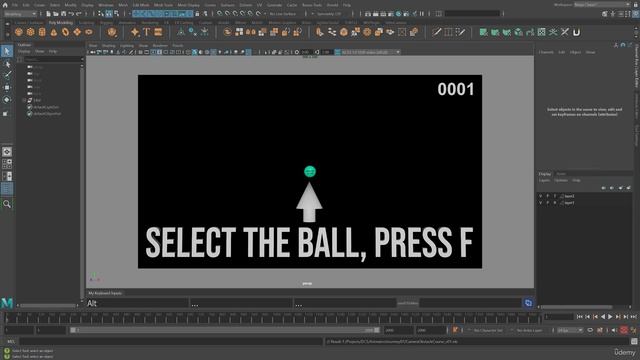Click the Redo arrow icon

78,14
